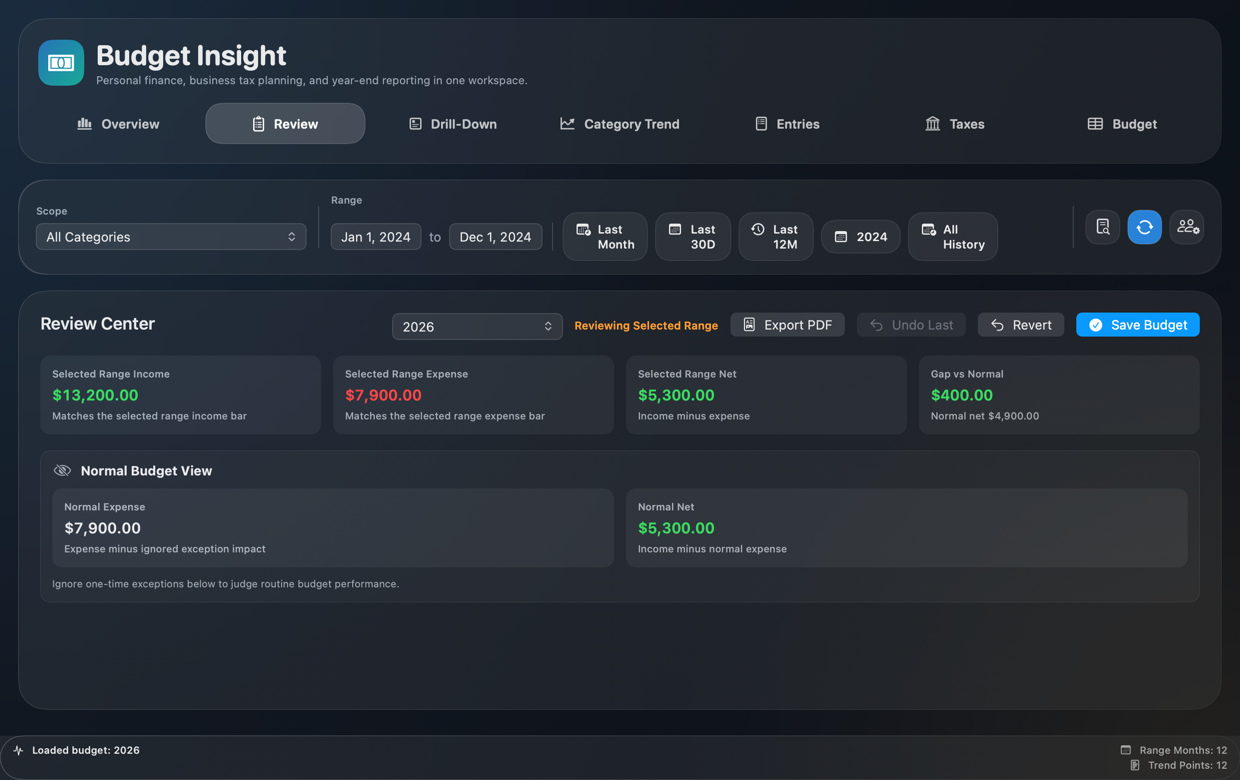The width and height of the screenshot is (1240, 780).
Task: Click the Normal Expense $7,900.00 value
Action: point(102,528)
